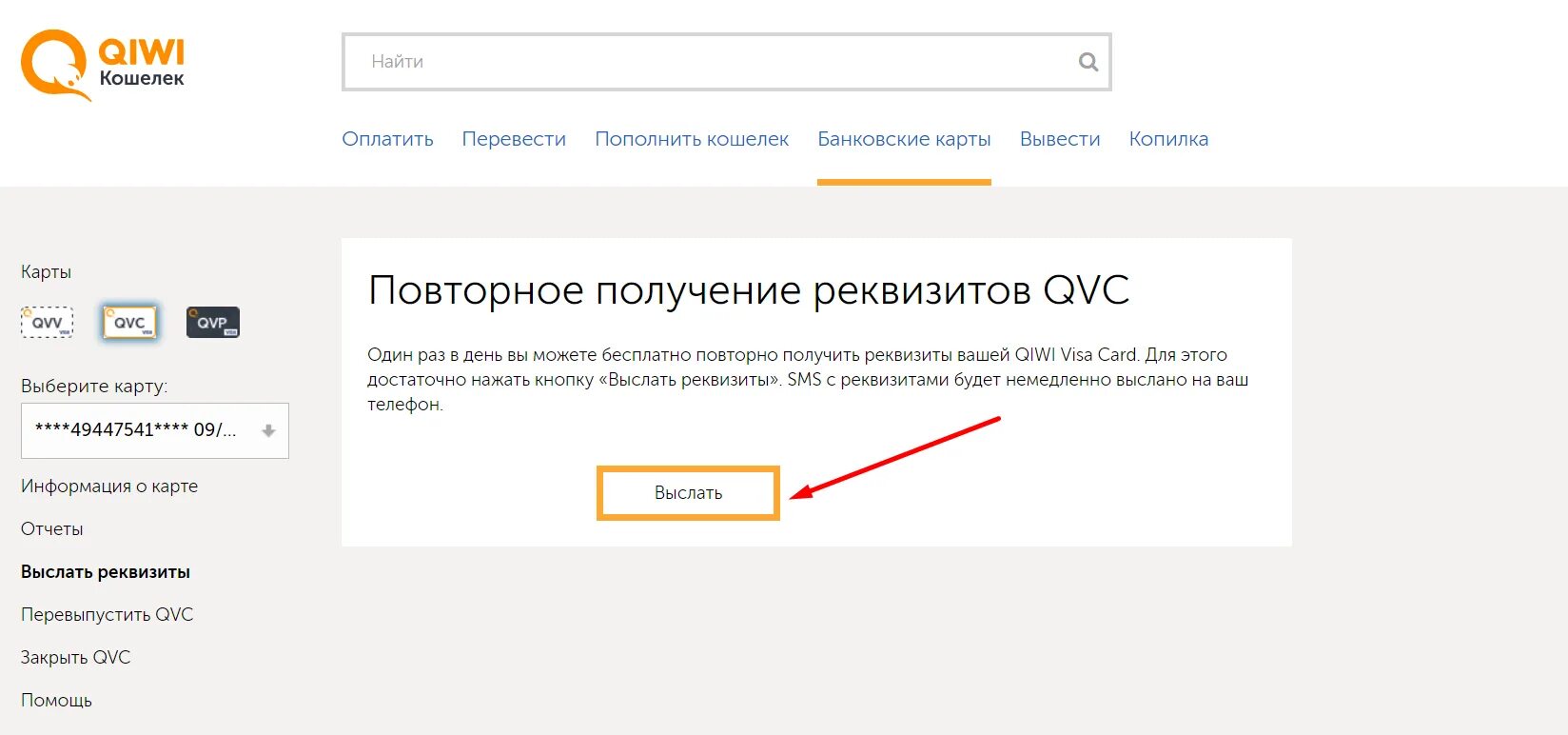The image size is (1568, 735).
Task: Open the Копилка tab
Action: click(1168, 139)
